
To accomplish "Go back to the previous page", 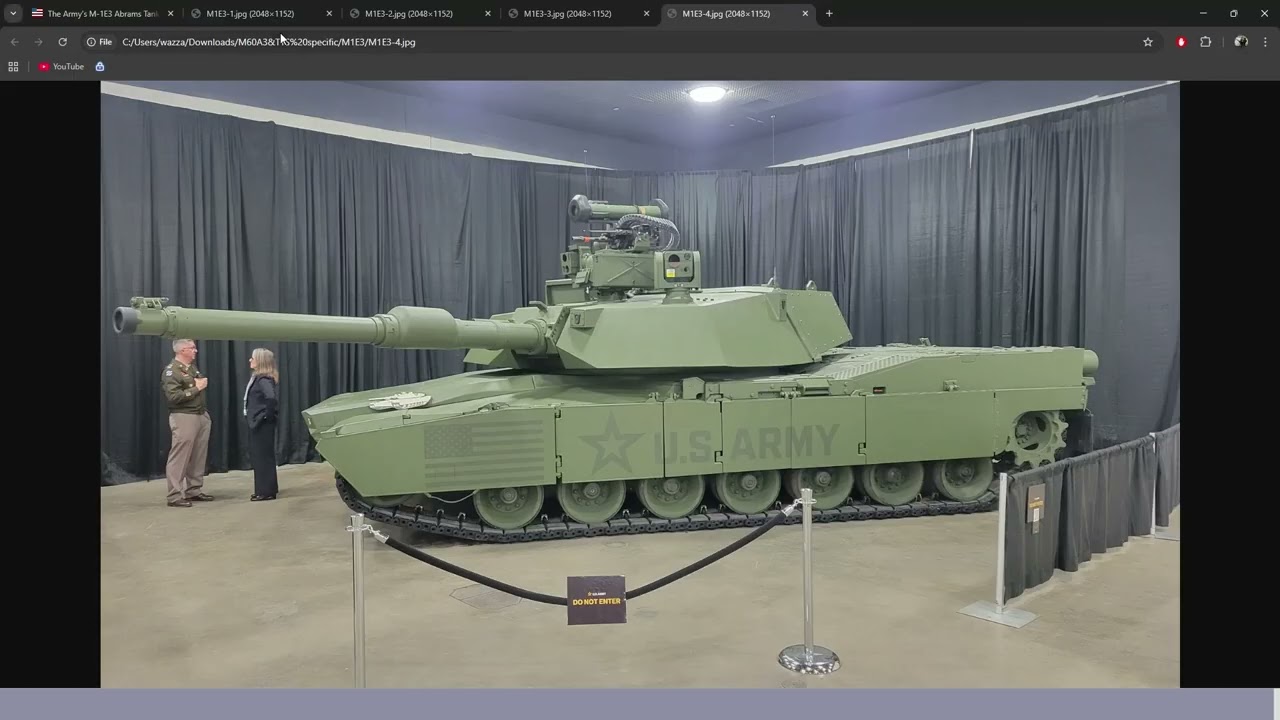I will coord(14,42).
